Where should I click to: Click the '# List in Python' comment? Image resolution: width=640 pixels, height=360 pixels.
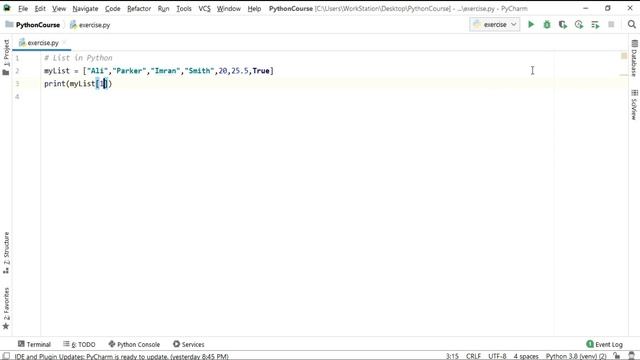[78, 58]
